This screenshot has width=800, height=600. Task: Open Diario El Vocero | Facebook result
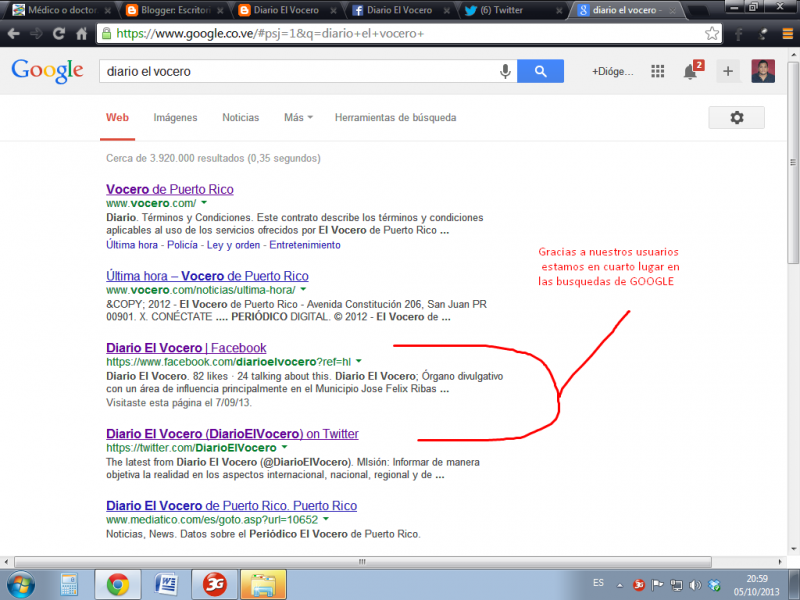tap(186, 348)
